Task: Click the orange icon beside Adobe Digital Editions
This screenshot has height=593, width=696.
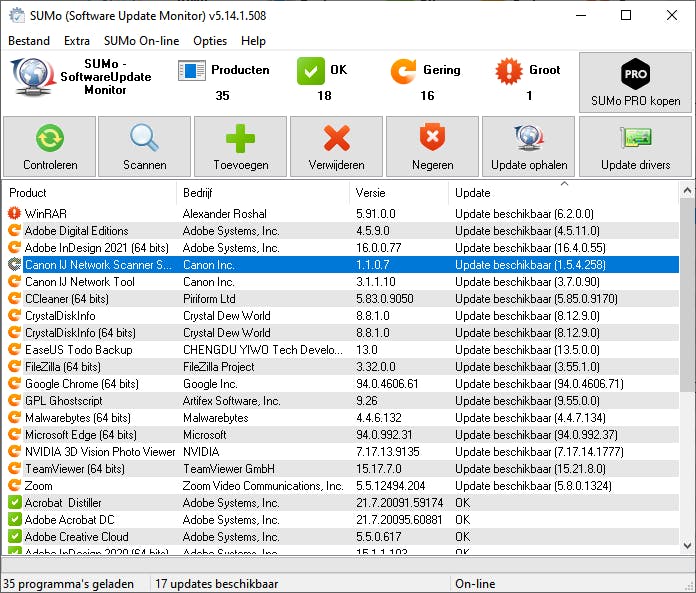Action: (15, 230)
